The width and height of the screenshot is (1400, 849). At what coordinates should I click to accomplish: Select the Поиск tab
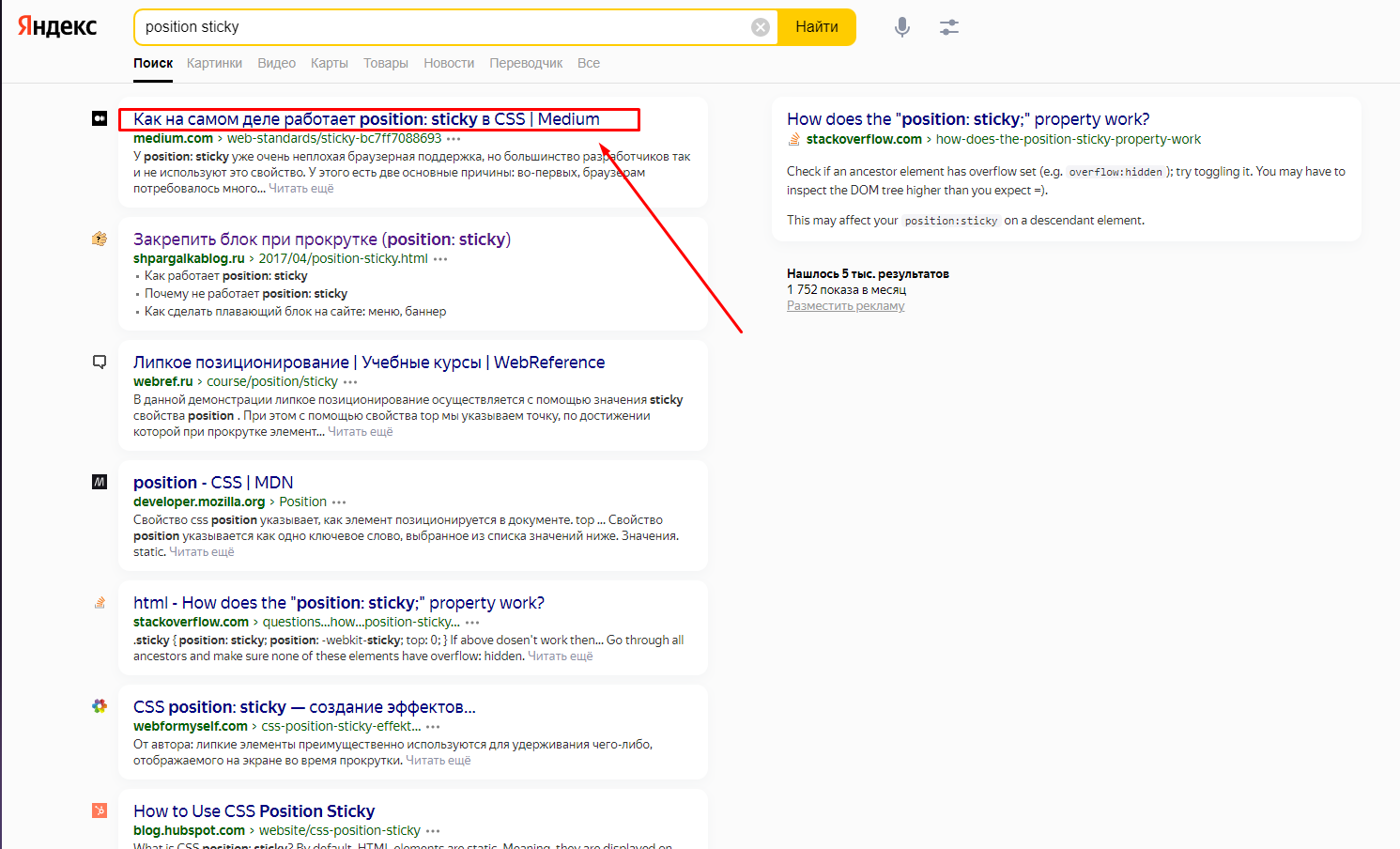153,63
